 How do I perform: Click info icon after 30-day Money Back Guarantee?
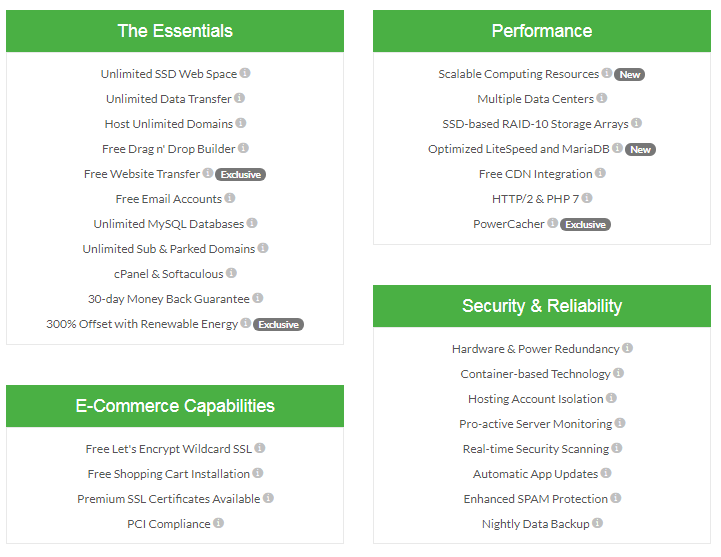coord(258,298)
